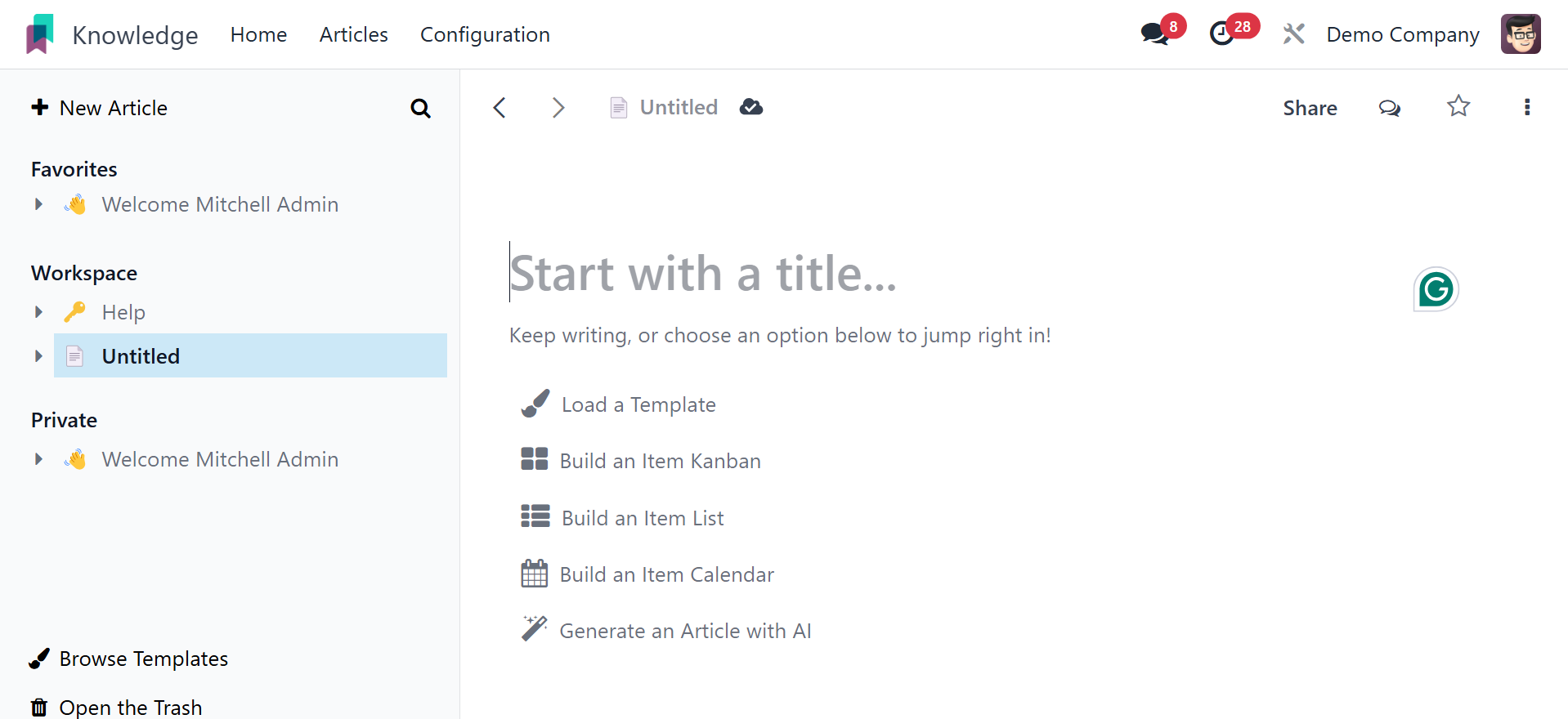Open the Articles menu
Image resolution: width=1568 pixels, height=719 pixels.
pyautogui.click(x=353, y=34)
